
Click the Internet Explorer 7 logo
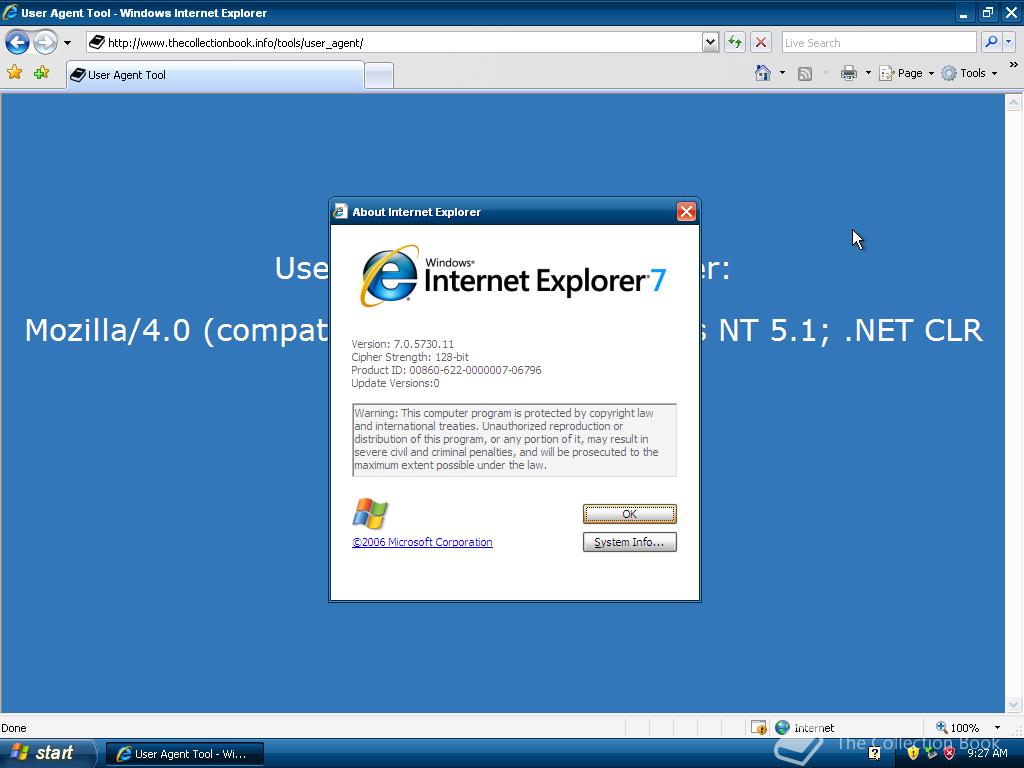[x=513, y=276]
